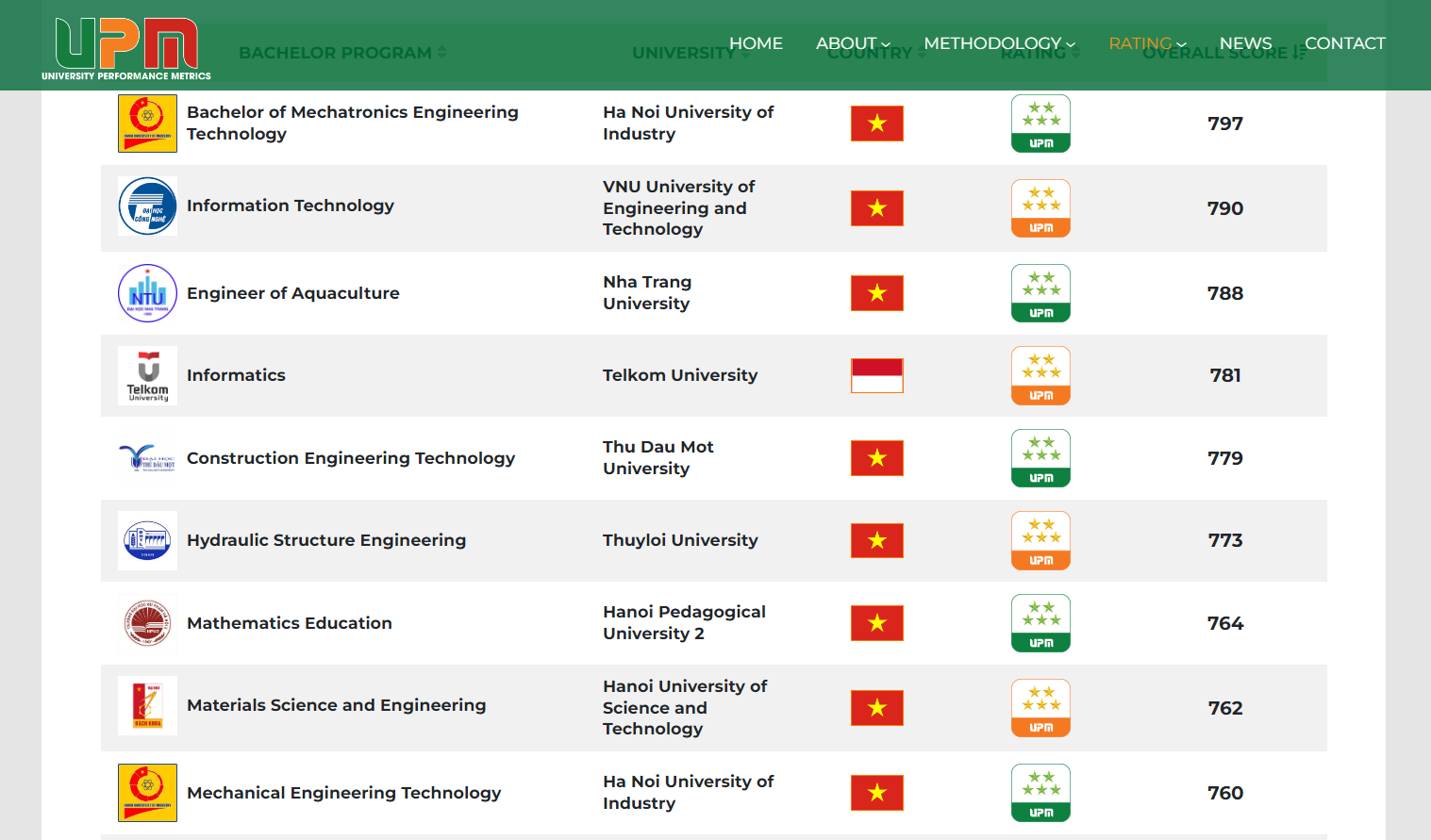The image size is (1431, 840).
Task: Click orange UPM rating badge for Informatics
Action: (1040, 375)
